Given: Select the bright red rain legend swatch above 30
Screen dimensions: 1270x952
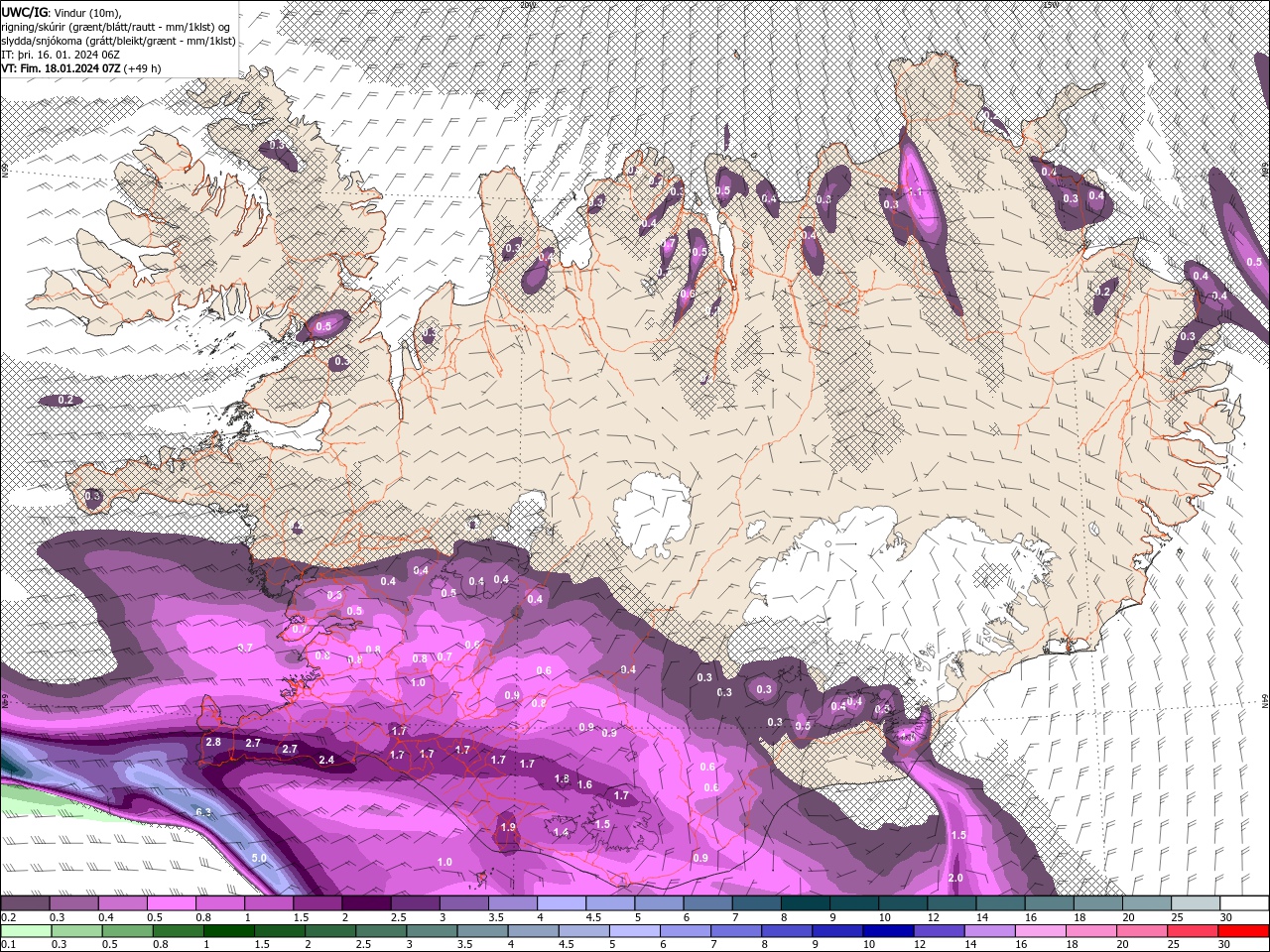Looking at the screenshot, I should pos(1244,931).
